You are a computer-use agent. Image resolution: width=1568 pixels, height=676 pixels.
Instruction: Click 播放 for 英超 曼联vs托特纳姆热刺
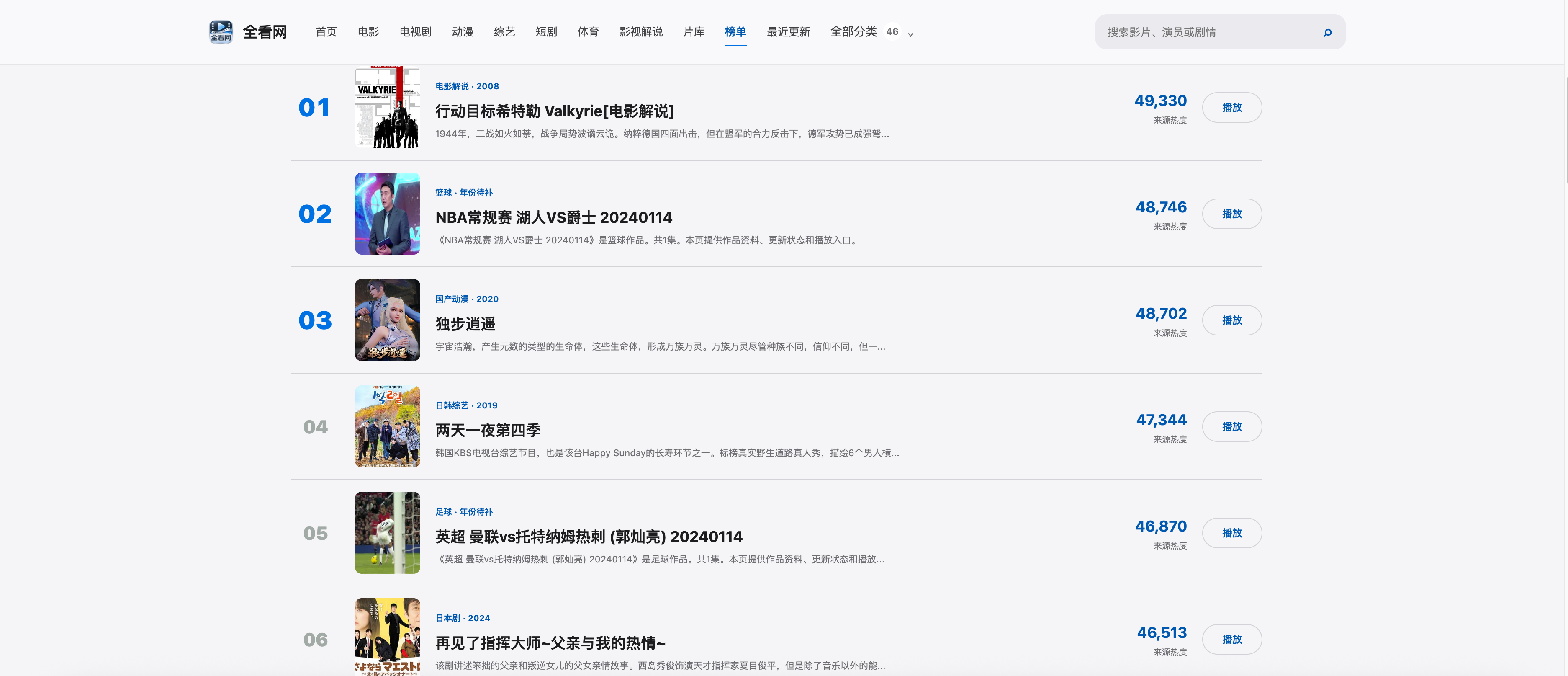coord(1232,533)
